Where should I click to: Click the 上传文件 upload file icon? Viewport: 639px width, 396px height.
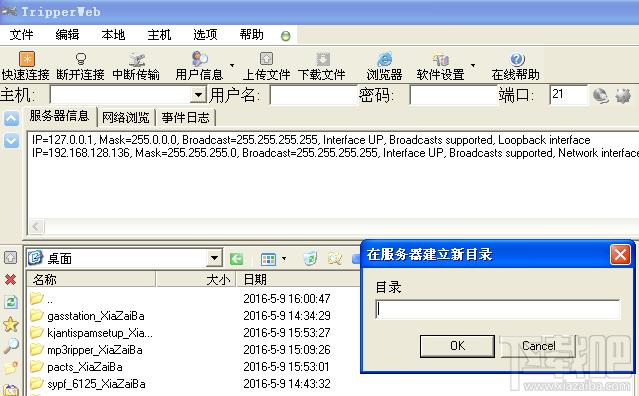coord(266,59)
